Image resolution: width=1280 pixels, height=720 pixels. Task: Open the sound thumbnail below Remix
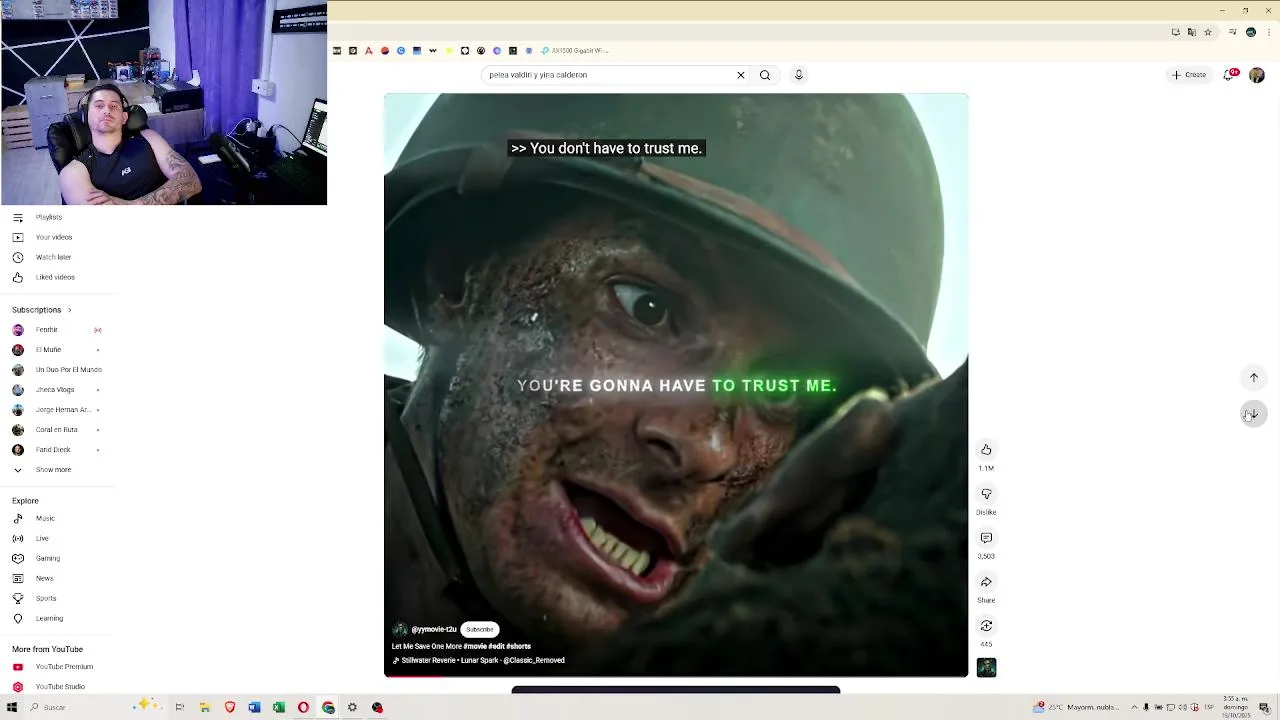[x=986, y=667]
